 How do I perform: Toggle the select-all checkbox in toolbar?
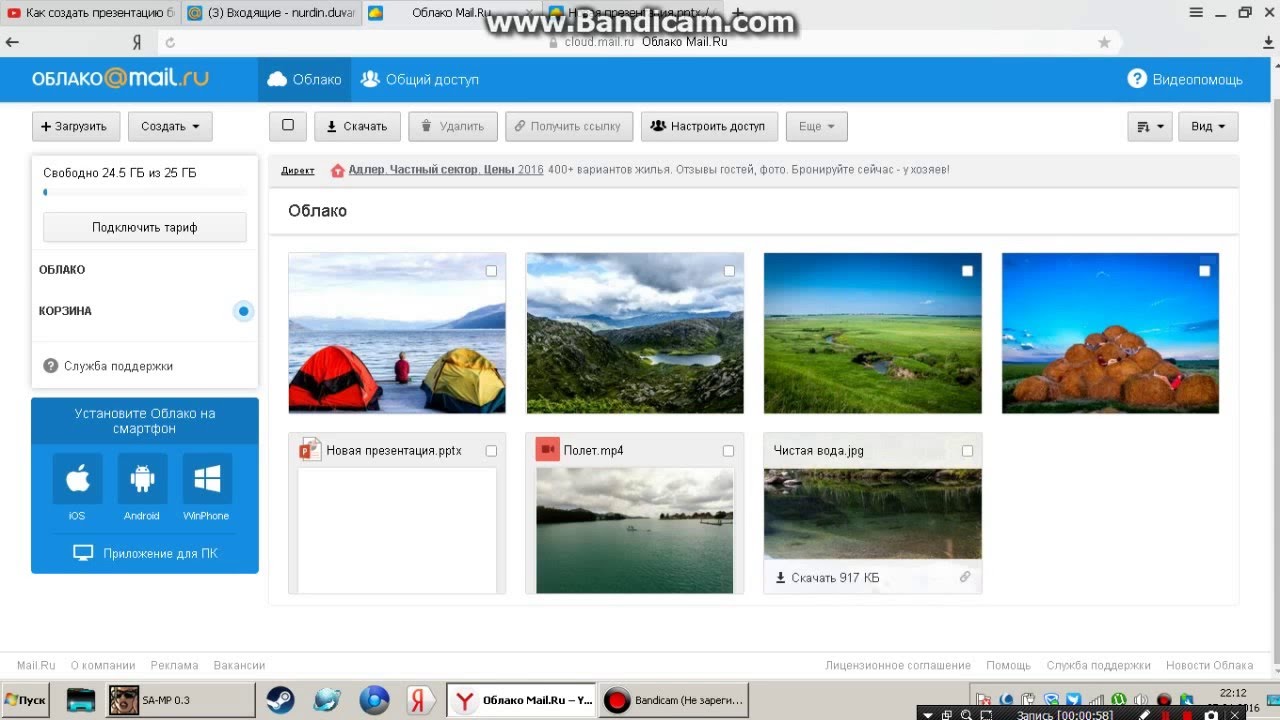click(x=288, y=126)
